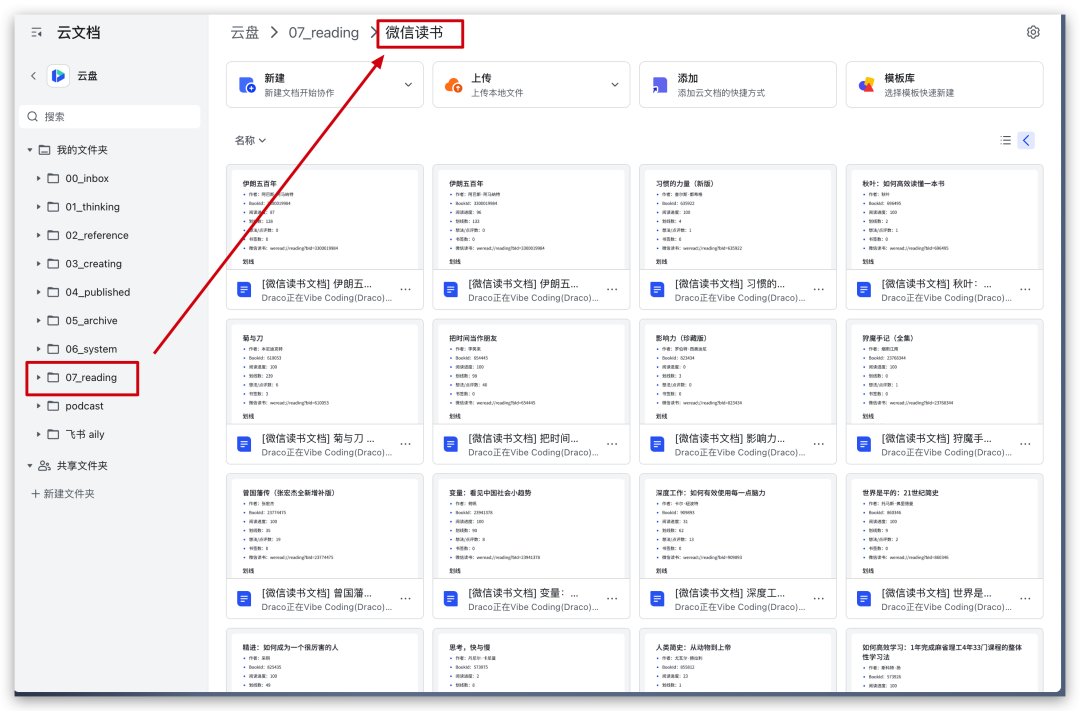The height and width of the screenshot is (711, 1080).
Task: Click the 模板库 template library icon
Action: coord(866,85)
